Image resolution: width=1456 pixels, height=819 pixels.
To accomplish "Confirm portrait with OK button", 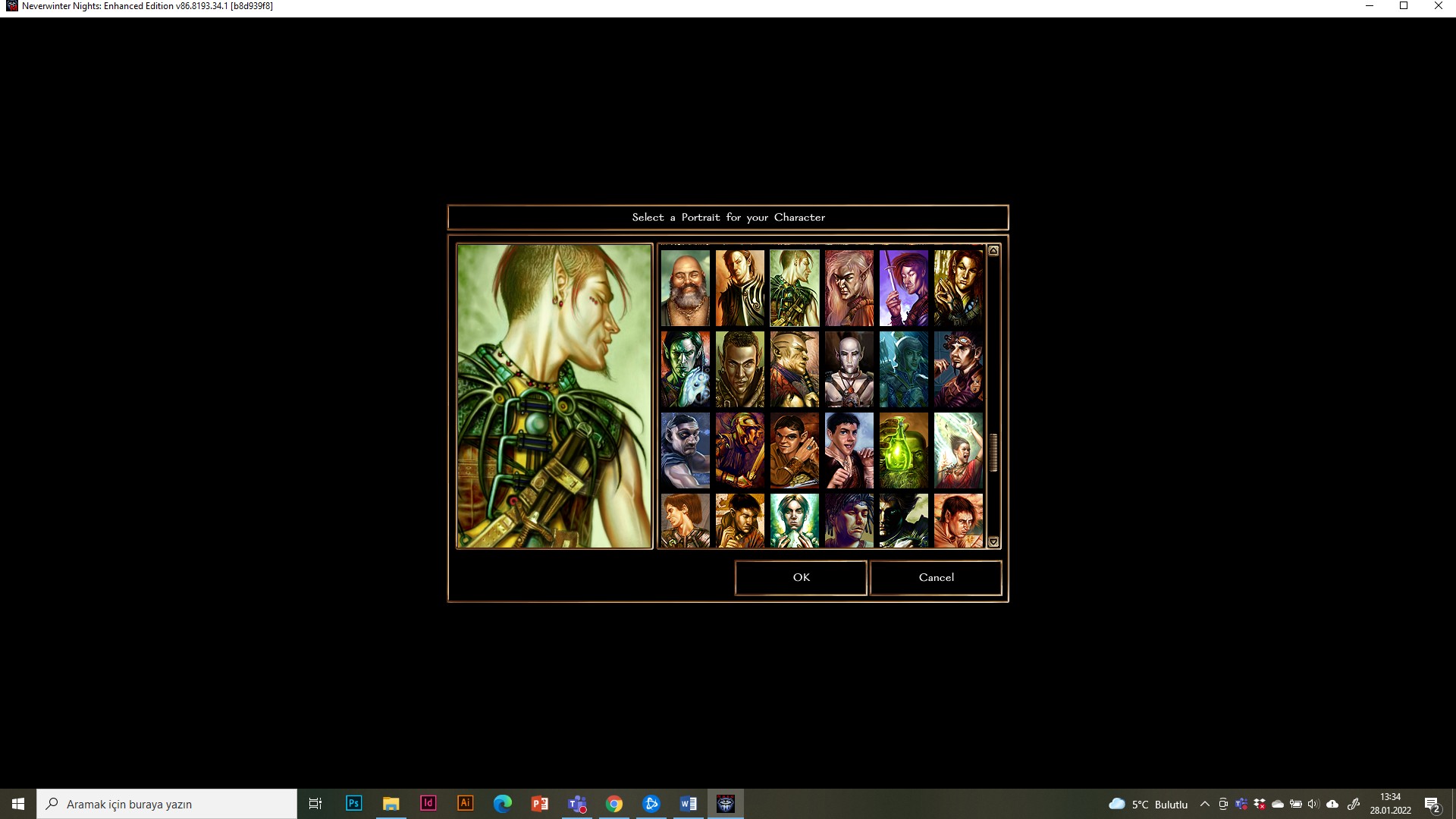I will [801, 578].
